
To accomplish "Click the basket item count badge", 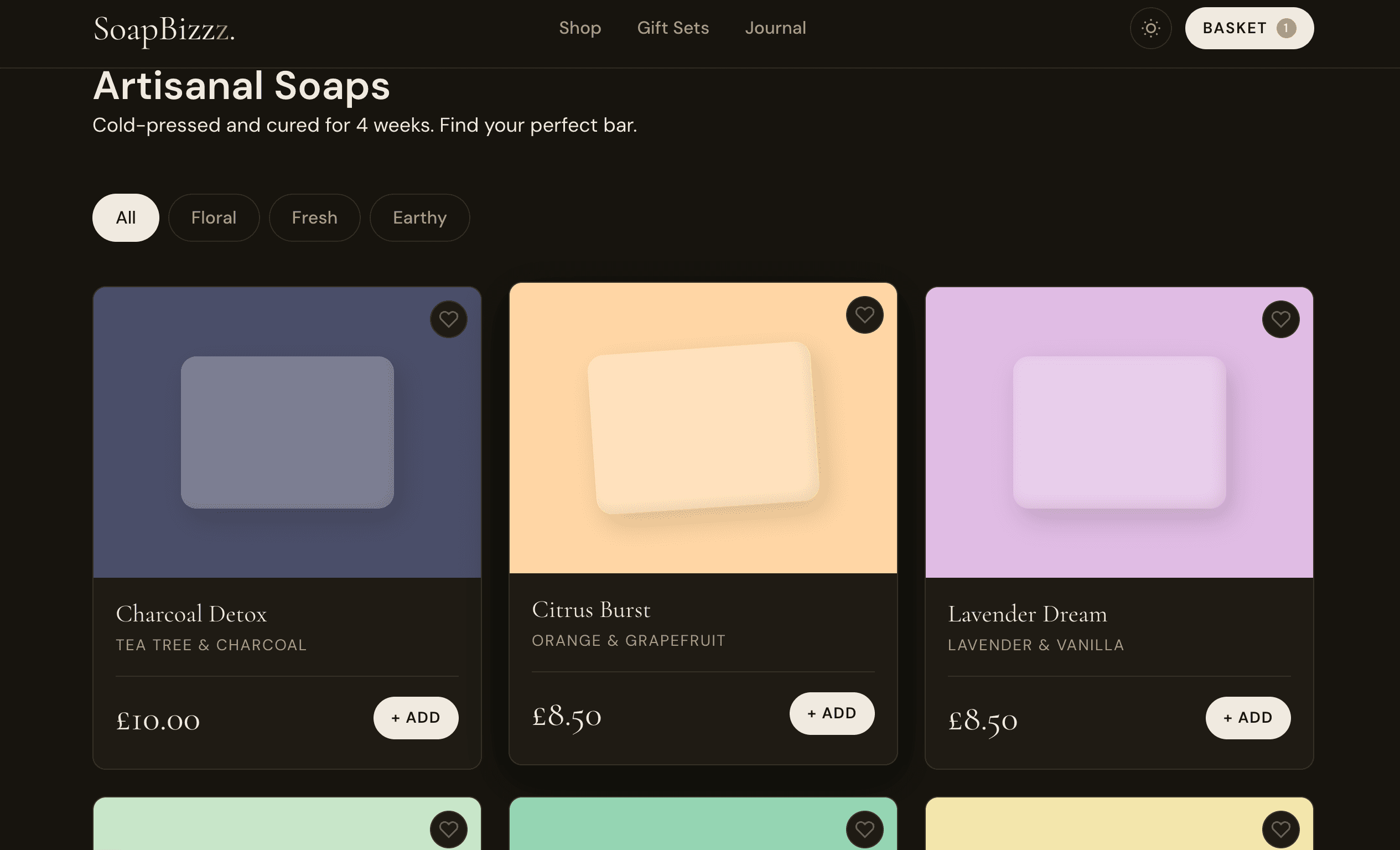I will (x=1286, y=28).
